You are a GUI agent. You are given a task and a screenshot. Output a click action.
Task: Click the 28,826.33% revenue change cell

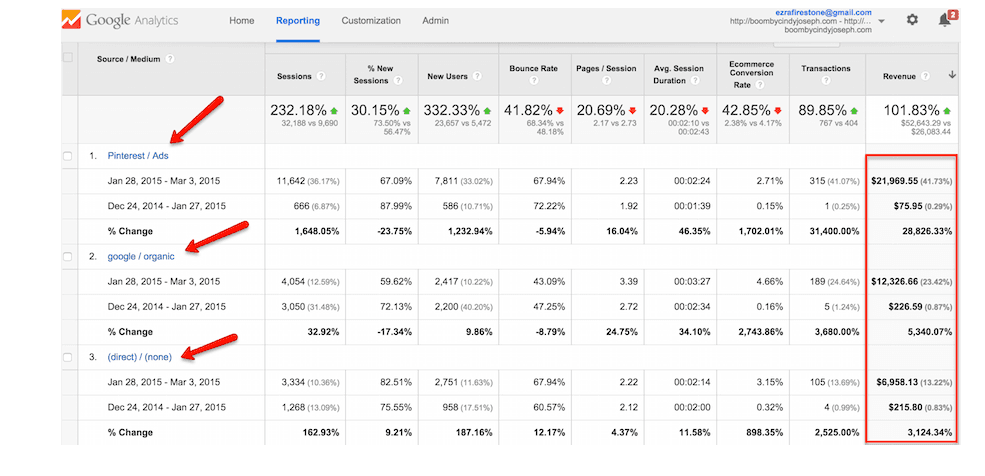point(925,231)
